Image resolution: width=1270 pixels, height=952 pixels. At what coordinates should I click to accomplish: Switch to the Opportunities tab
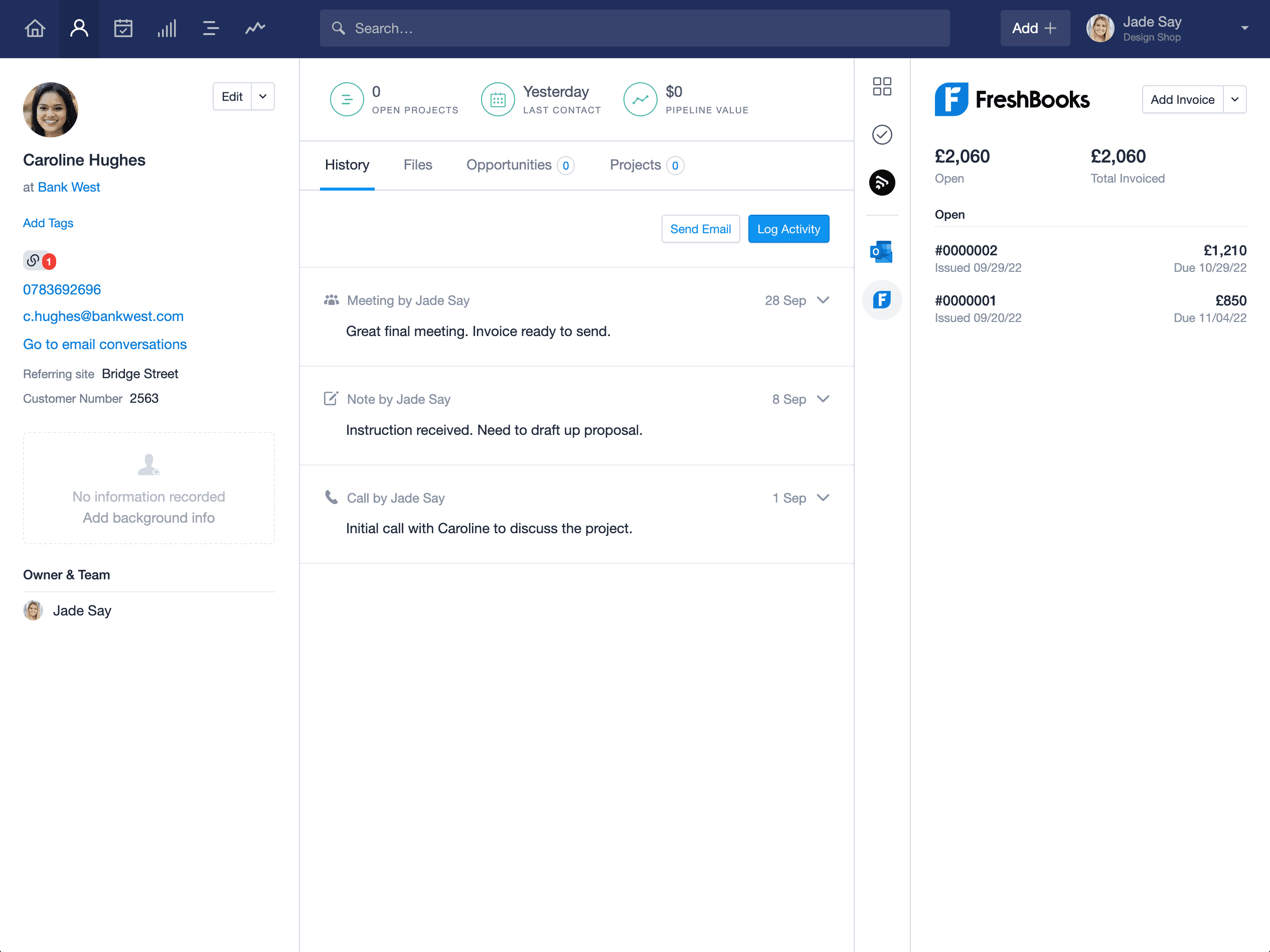click(x=509, y=164)
